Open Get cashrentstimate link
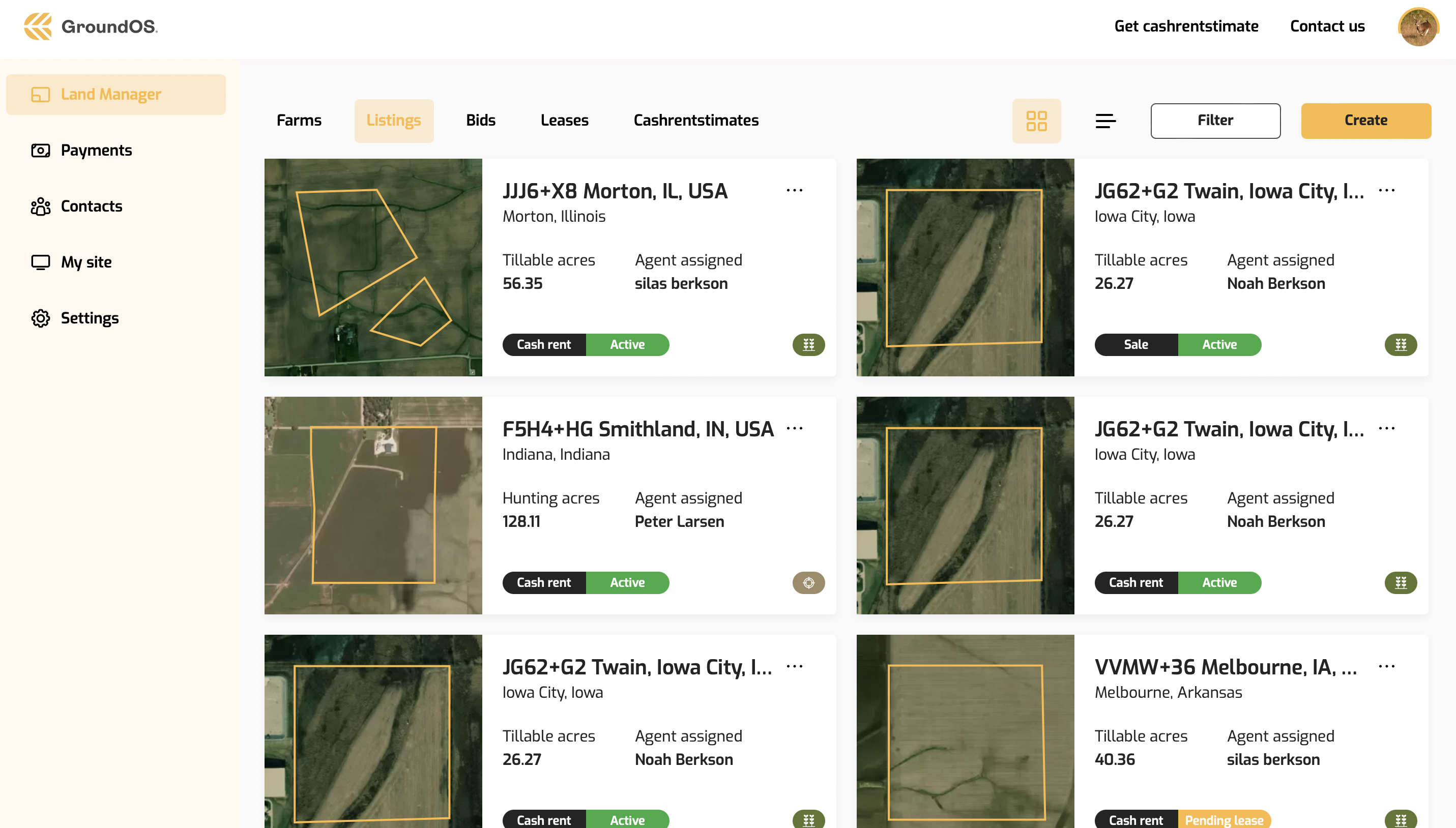 [x=1186, y=26]
